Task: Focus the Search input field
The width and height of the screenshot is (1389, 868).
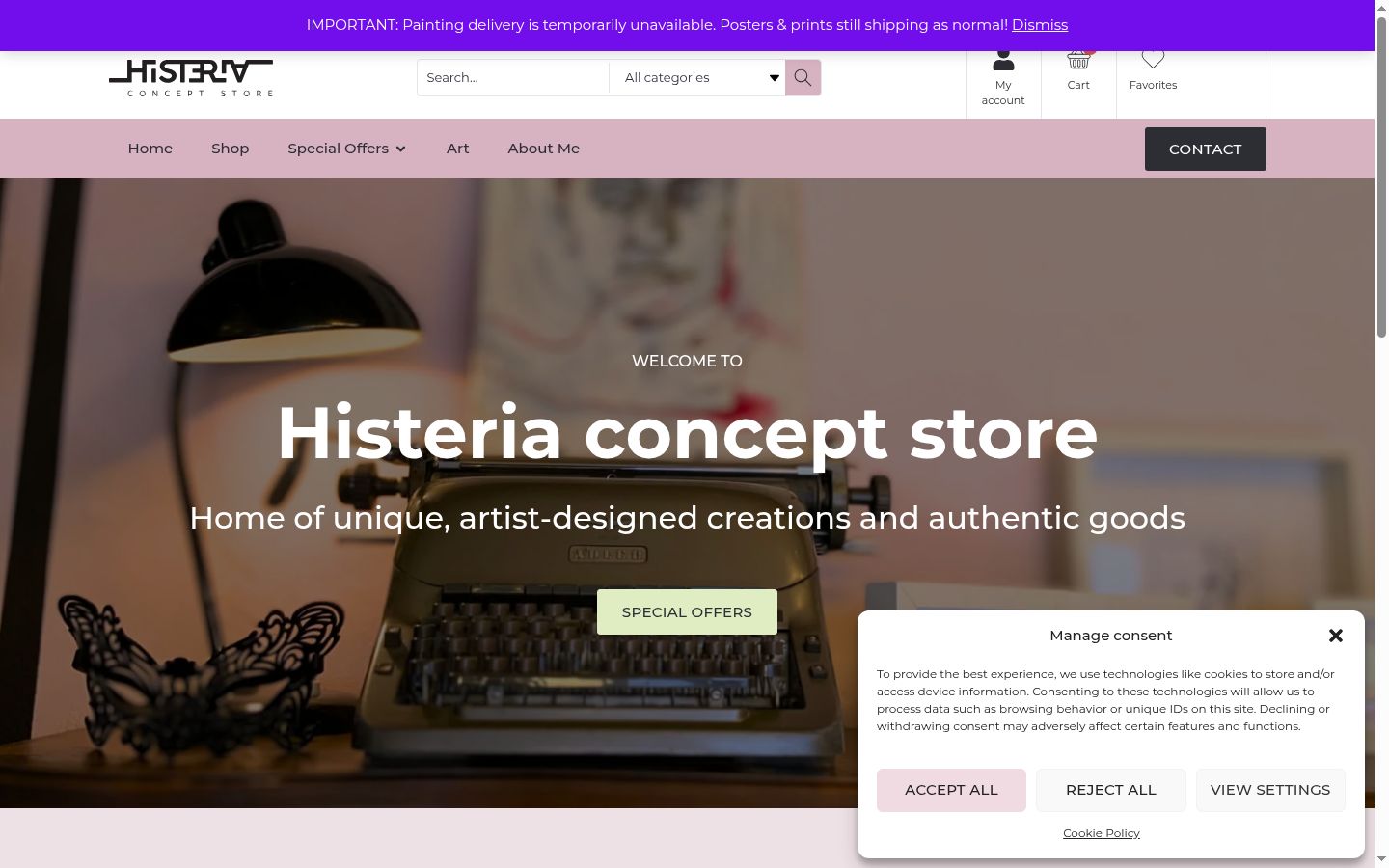Action: click(513, 77)
